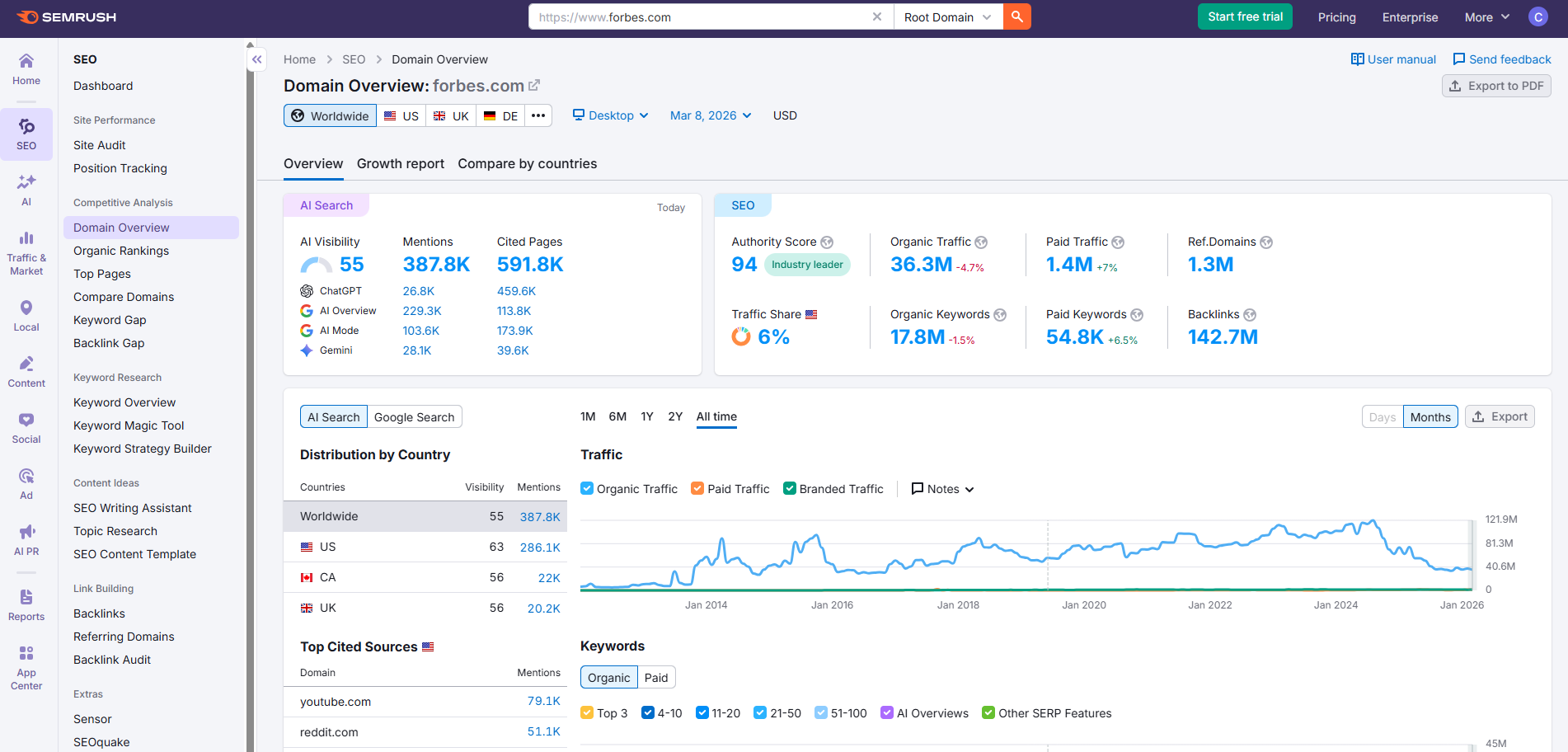1568x752 pixels.
Task: Click the orange search magnifier button
Action: [x=1016, y=16]
